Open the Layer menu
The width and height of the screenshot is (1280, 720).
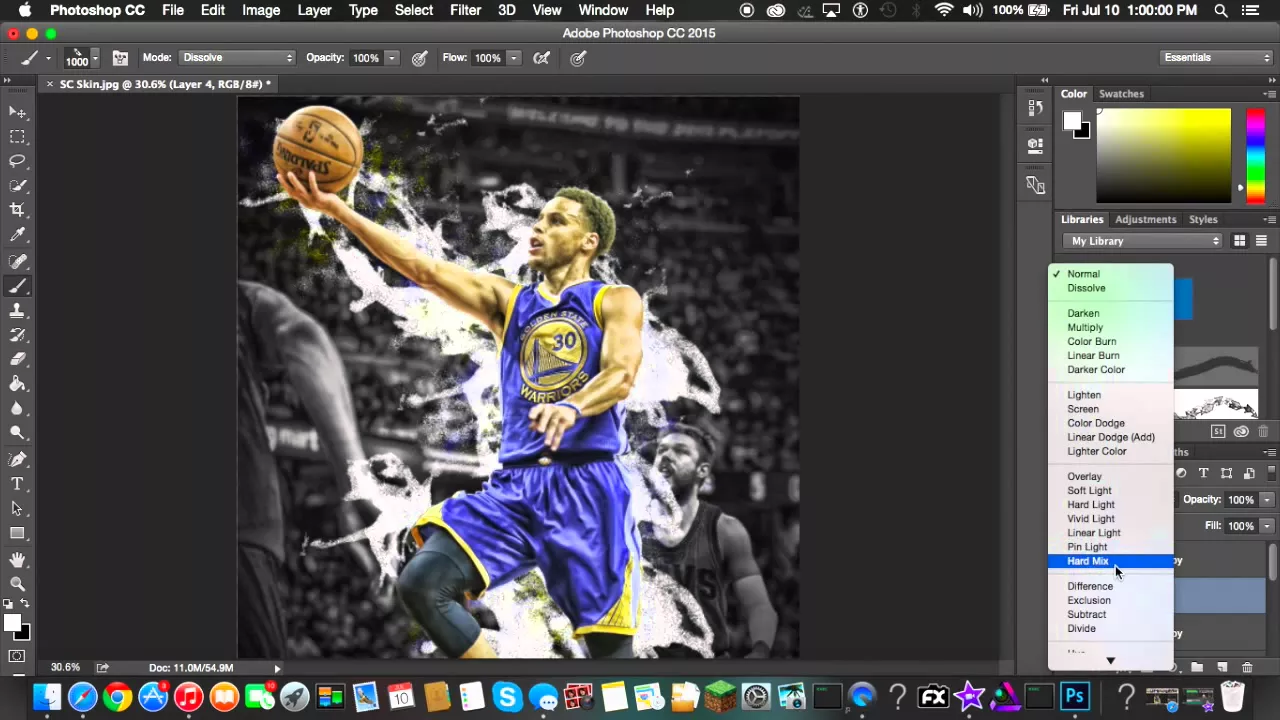pyautogui.click(x=314, y=10)
